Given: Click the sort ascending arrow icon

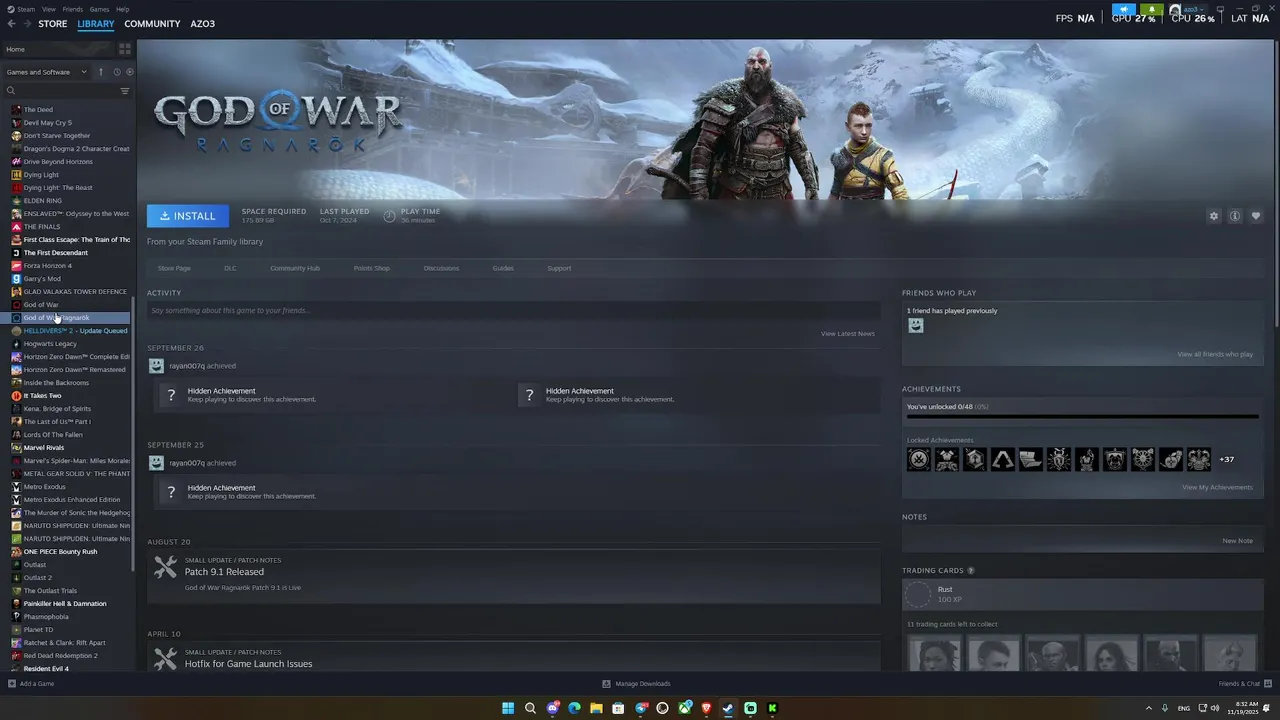Looking at the screenshot, I should pos(100,72).
